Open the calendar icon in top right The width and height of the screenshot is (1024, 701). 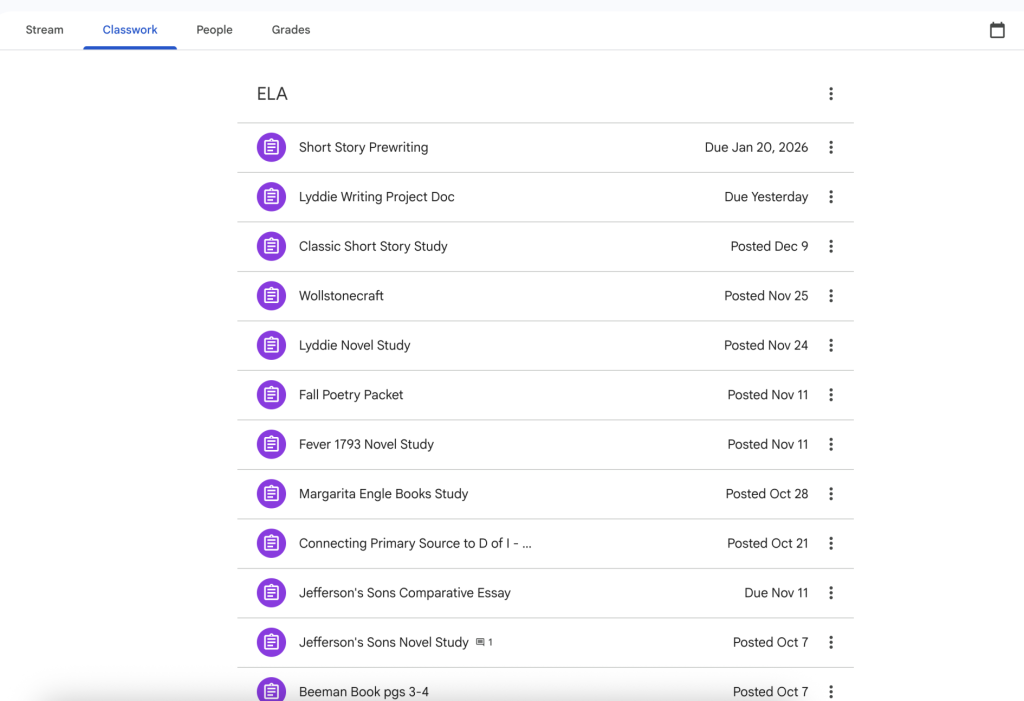click(x=997, y=30)
